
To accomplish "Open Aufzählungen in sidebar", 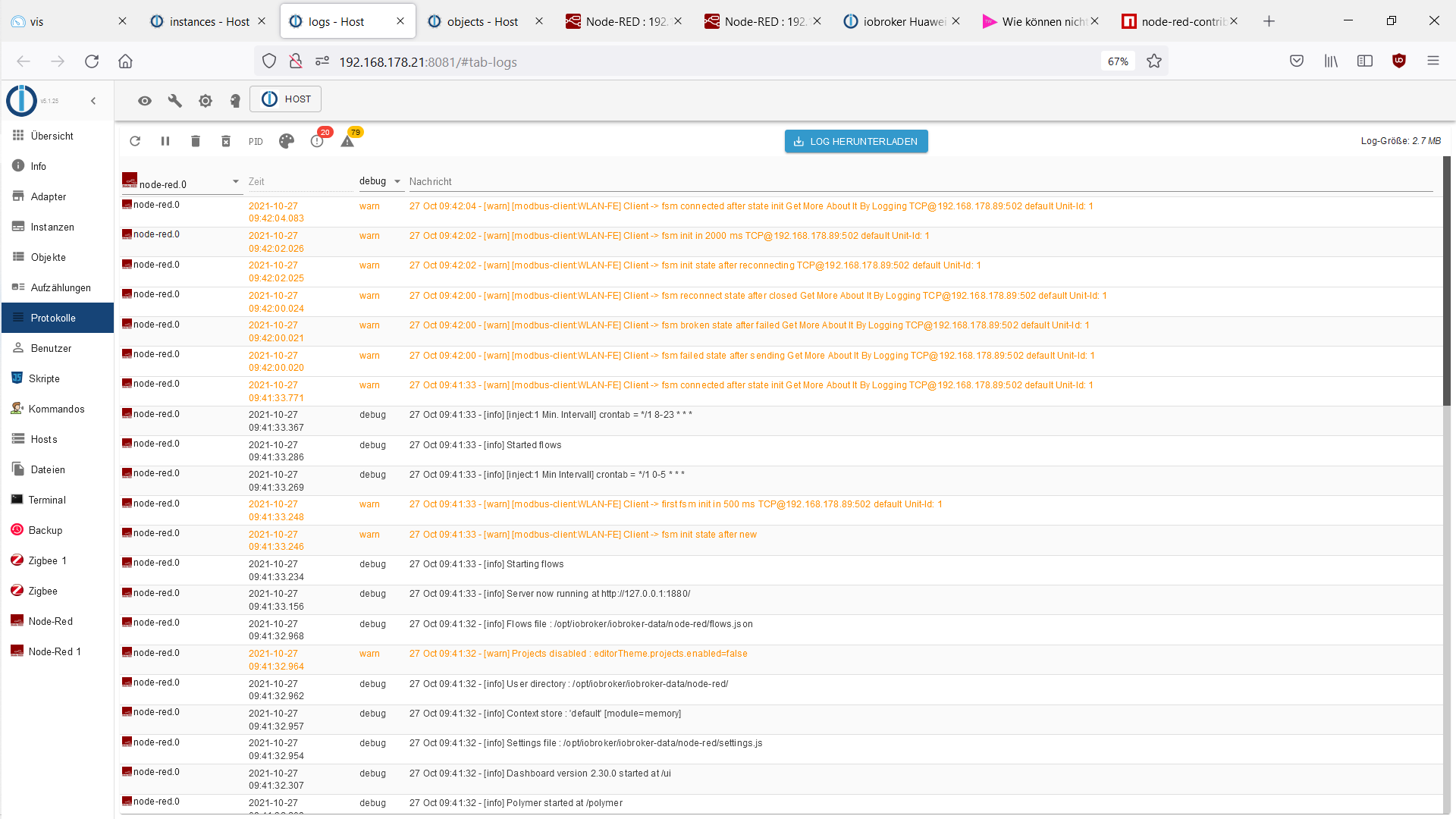I will (x=58, y=287).
